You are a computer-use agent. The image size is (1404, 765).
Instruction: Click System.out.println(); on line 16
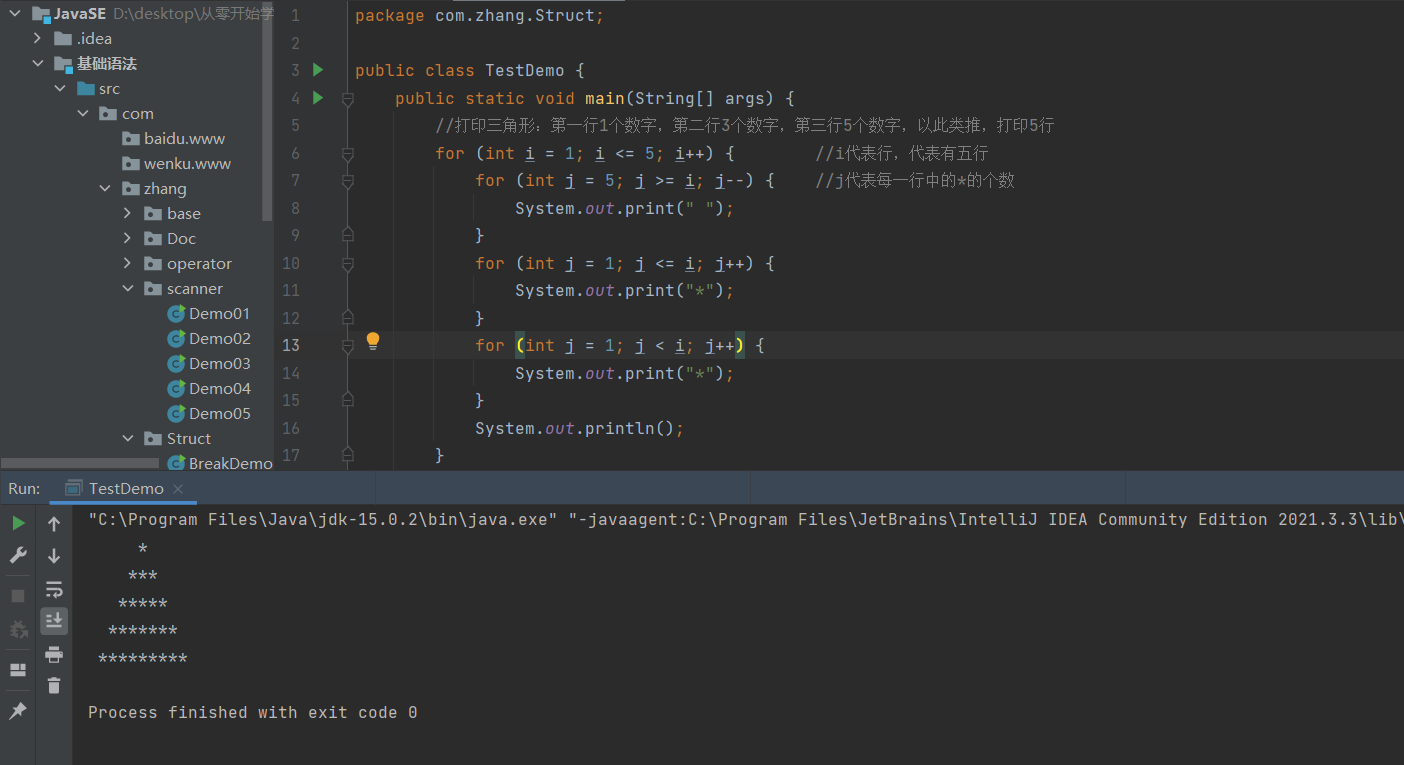[580, 428]
